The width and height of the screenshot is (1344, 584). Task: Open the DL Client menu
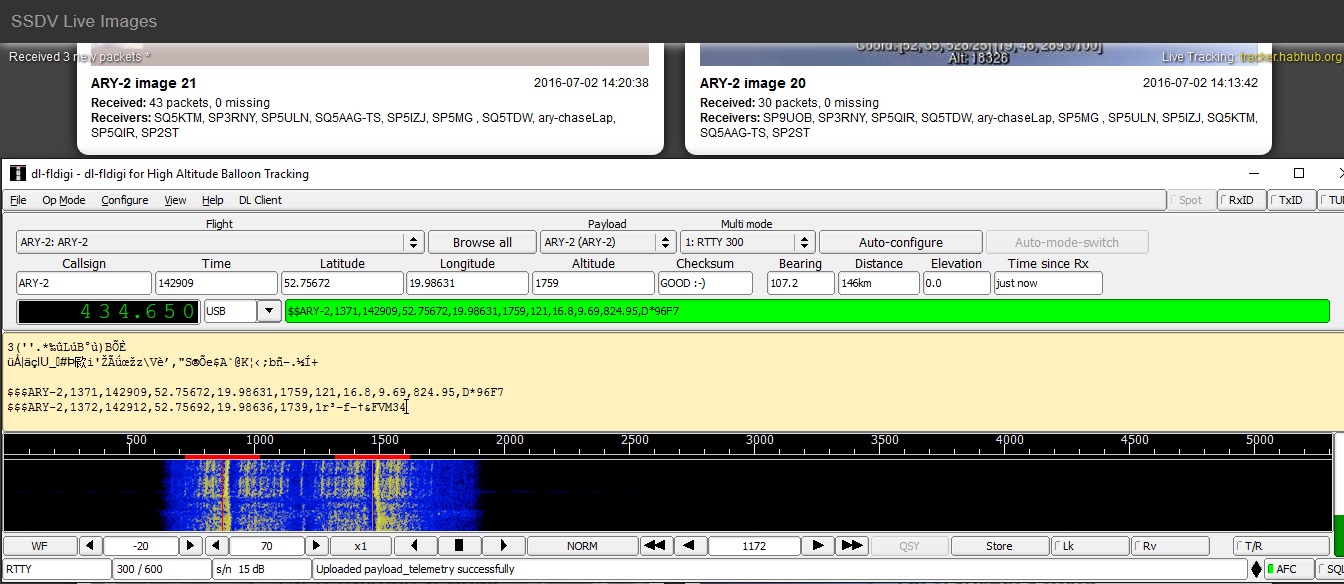[x=260, y=200]
